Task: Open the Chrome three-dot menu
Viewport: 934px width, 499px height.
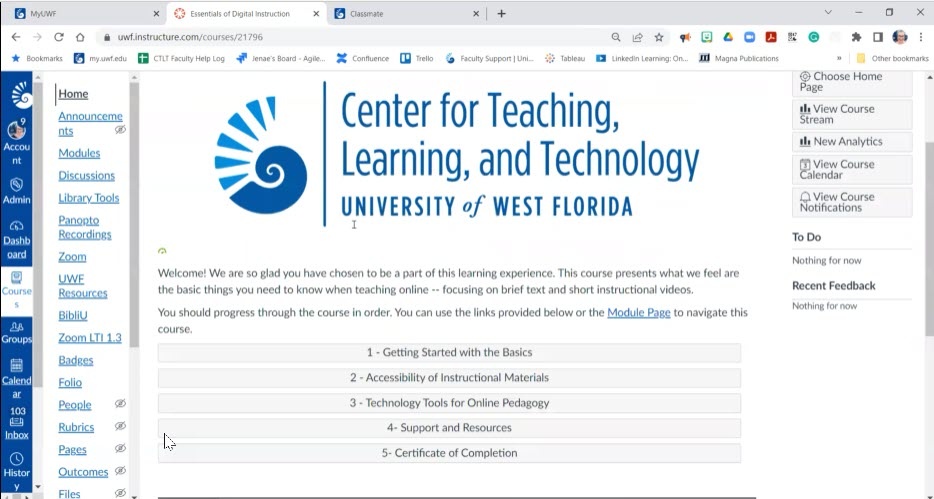Action: pos(921,37)
